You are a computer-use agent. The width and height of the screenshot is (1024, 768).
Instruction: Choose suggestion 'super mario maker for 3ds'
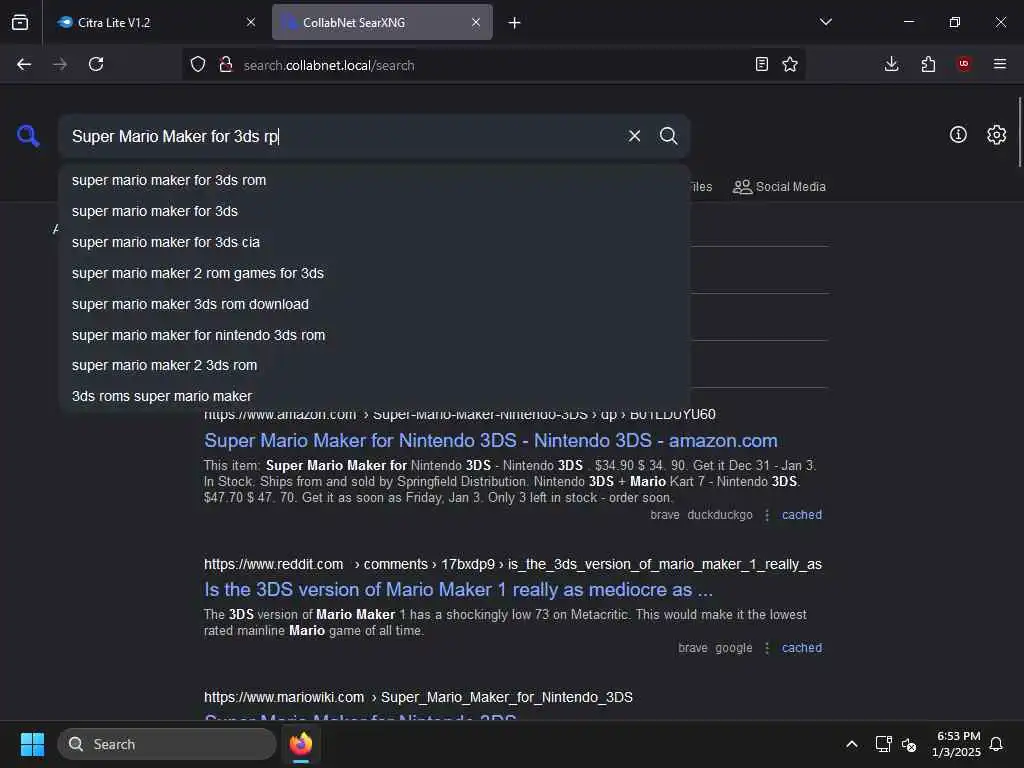point(374,211)
